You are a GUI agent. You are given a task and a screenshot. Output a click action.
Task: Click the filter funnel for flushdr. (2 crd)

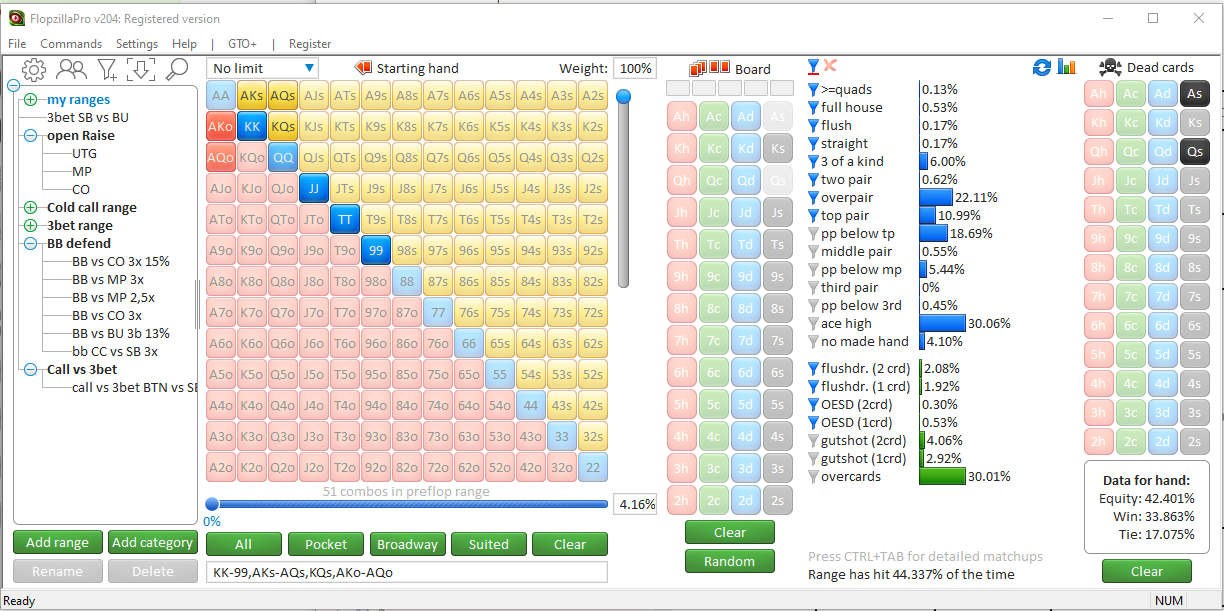813,368
